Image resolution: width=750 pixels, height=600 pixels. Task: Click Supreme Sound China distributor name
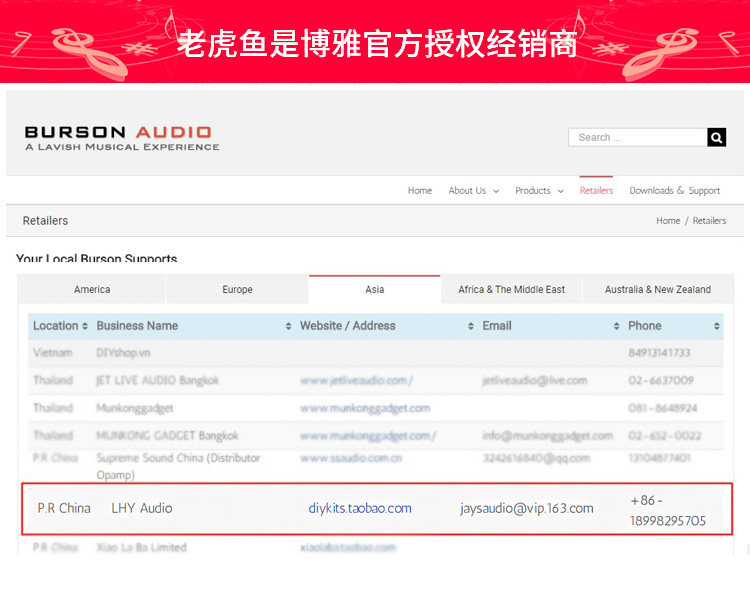pyautogui.click(x=178, y=466)
